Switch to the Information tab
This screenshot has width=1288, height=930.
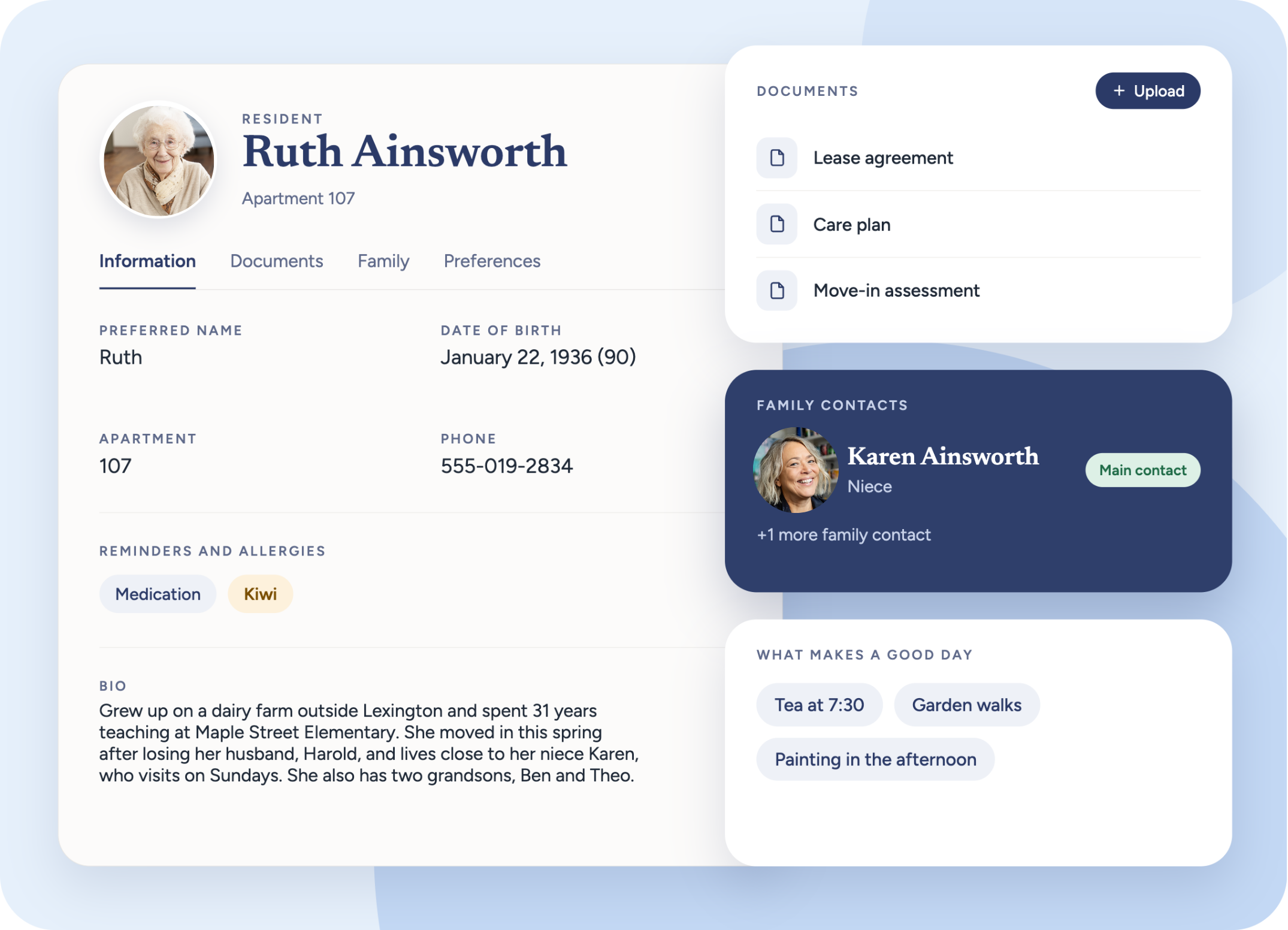click(x=147, y=261)
